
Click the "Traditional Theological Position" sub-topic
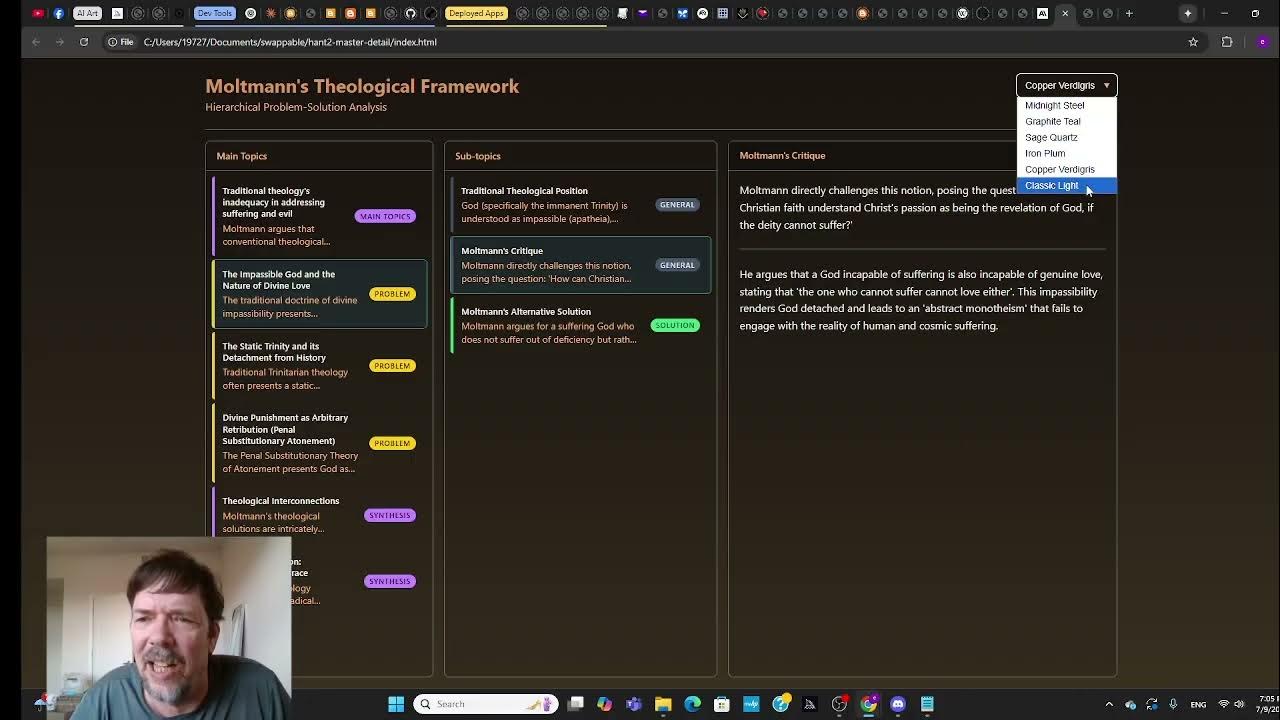[x=580, y=204]
